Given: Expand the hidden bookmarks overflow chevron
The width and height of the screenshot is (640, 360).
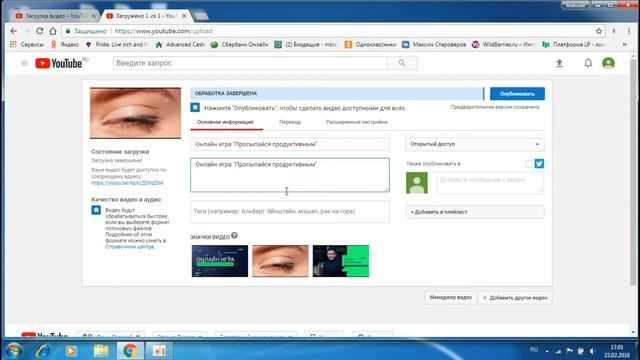Looking at the screenshot, I should click(624, 44).
